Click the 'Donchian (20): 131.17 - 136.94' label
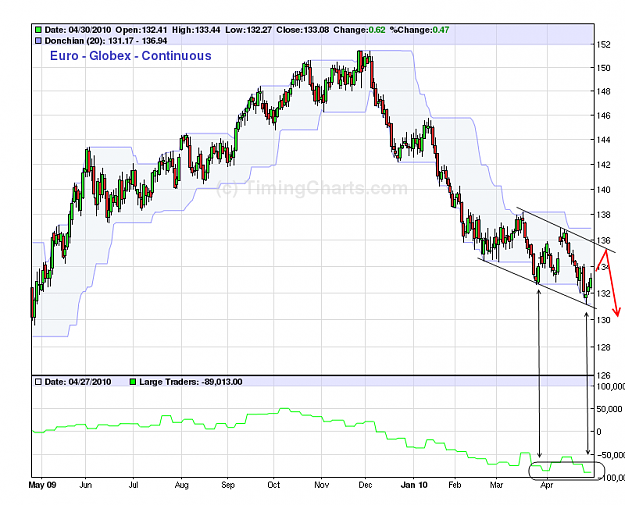 (x=106, y=41)
